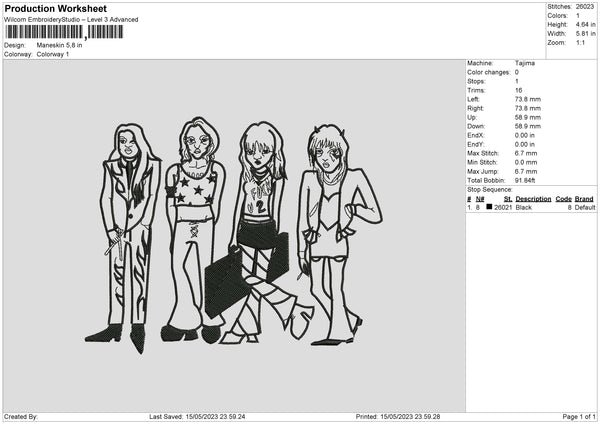Click the 'Created By:' footer label
Screen dimensions: 600x424
(21, 416)
